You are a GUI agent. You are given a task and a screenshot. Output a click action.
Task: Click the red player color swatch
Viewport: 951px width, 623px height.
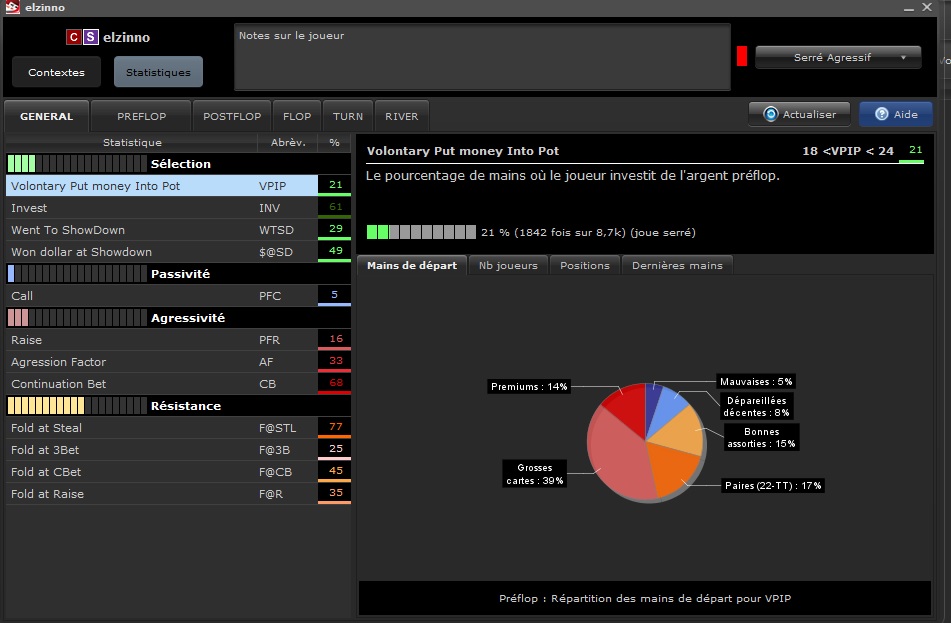[x=742, y=56]
